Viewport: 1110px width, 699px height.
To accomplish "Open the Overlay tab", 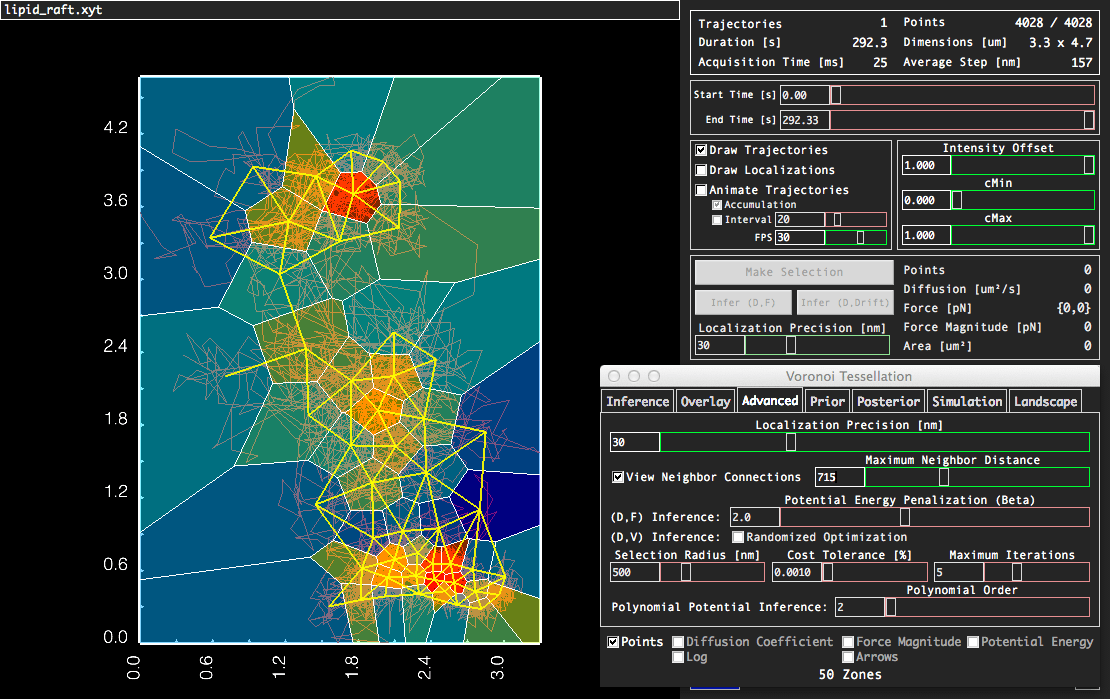I will [x=705, y=401].
